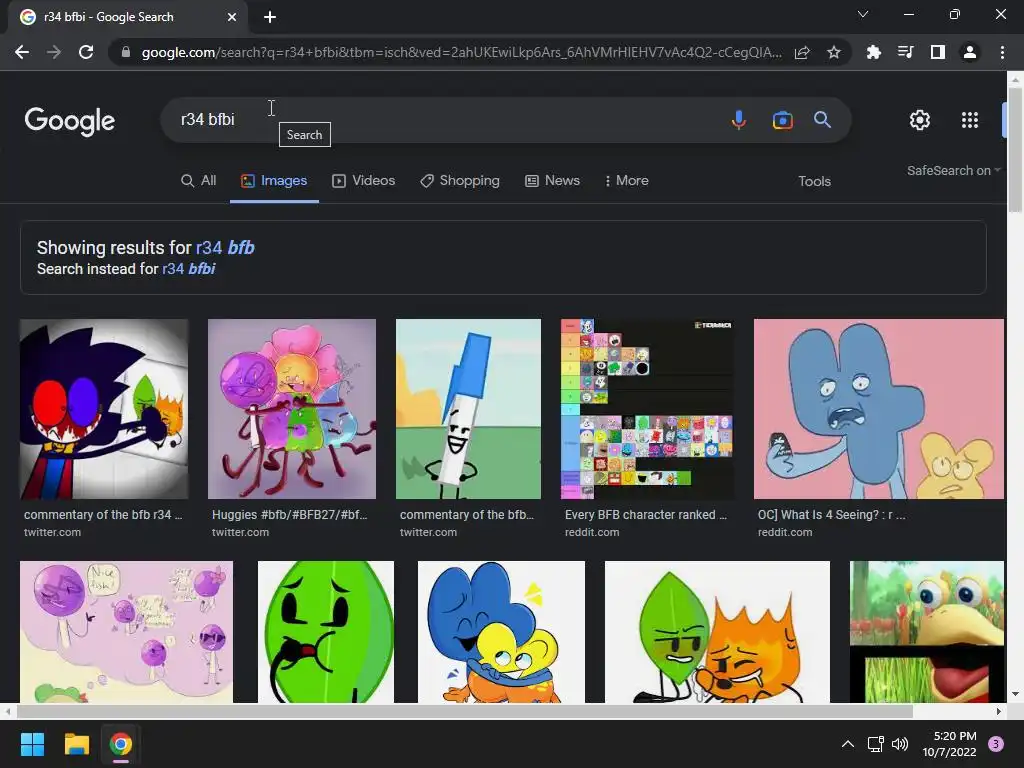Image resolution: width=1024 pixels, height=768 pixels.
Task: Start voice search with the microphone
Action: tap(739, 120)
